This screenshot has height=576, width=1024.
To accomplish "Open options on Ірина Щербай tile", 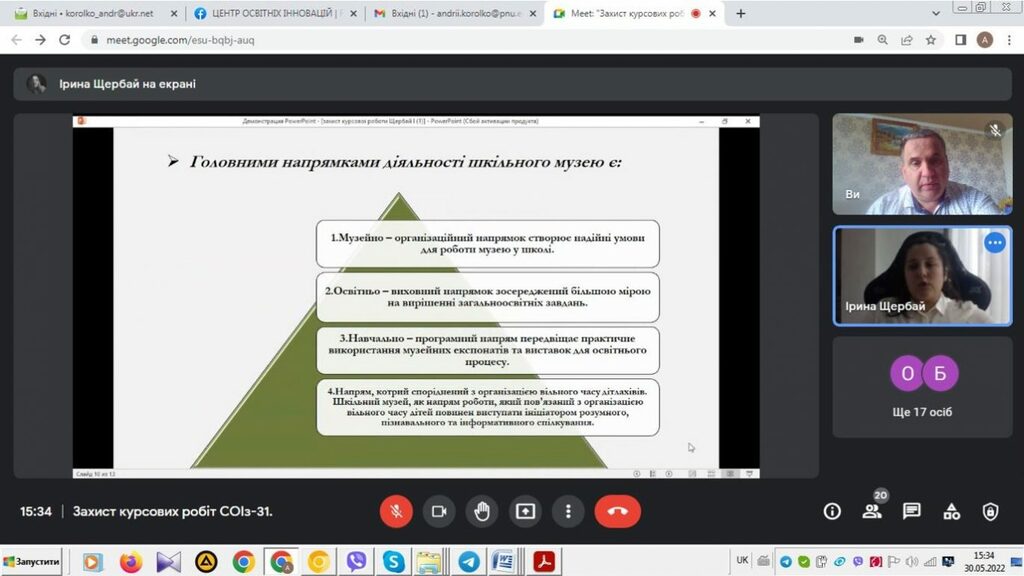I will click(x=994, y=243).
